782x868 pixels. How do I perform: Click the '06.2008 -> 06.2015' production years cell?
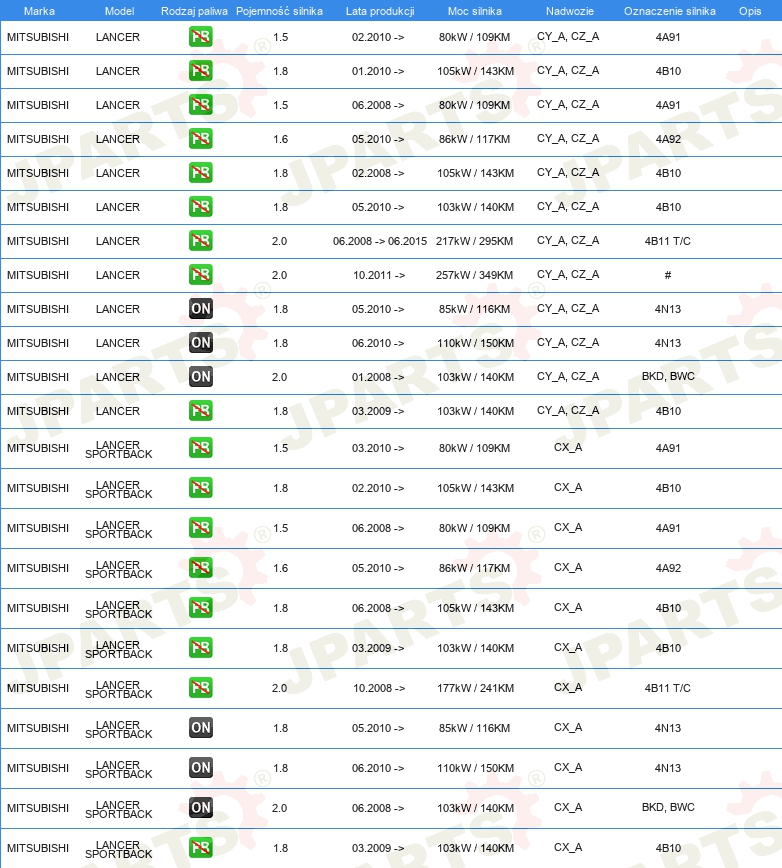tap(380, 241)
